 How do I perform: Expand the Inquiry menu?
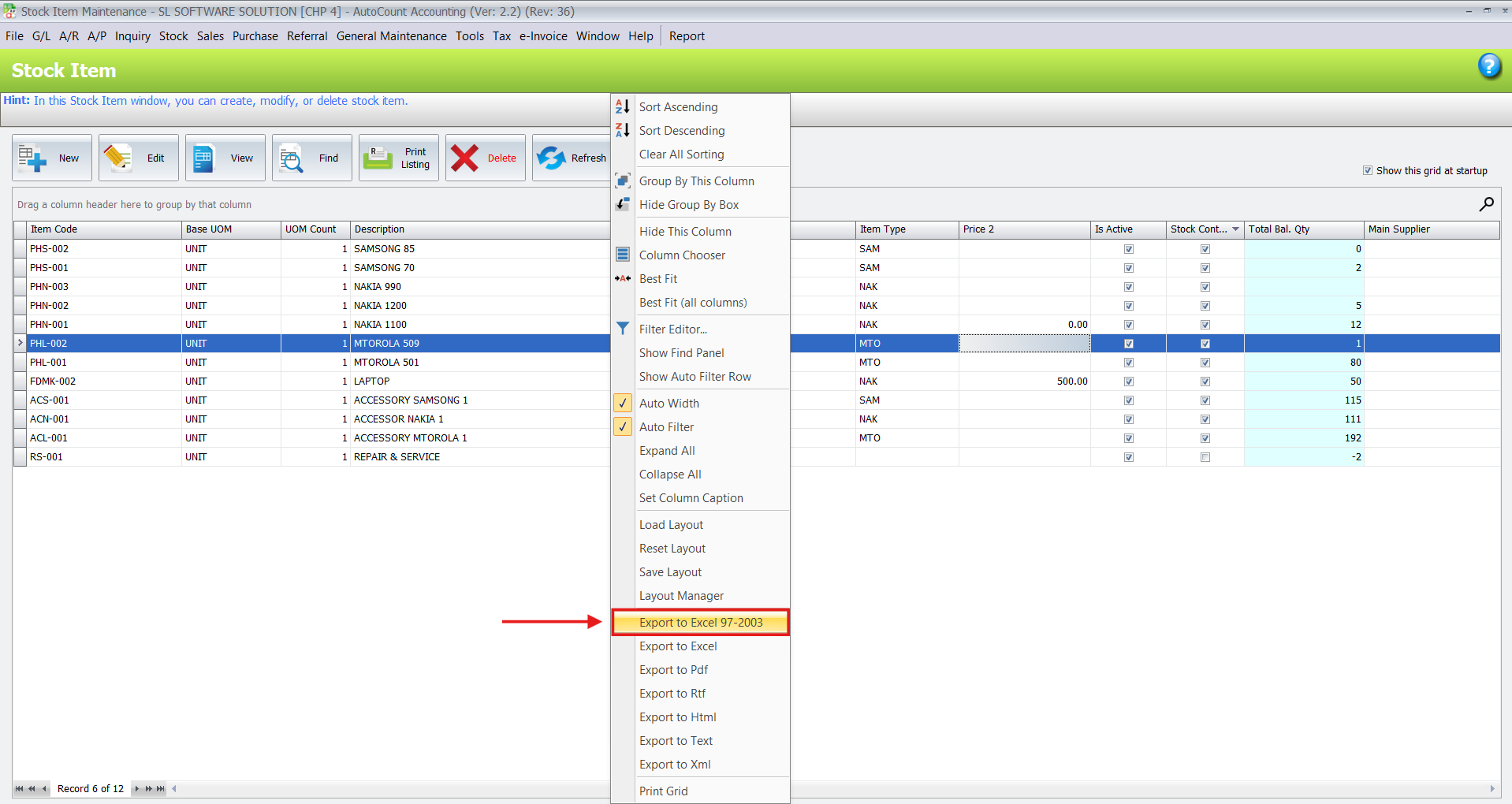click(132, 36)
